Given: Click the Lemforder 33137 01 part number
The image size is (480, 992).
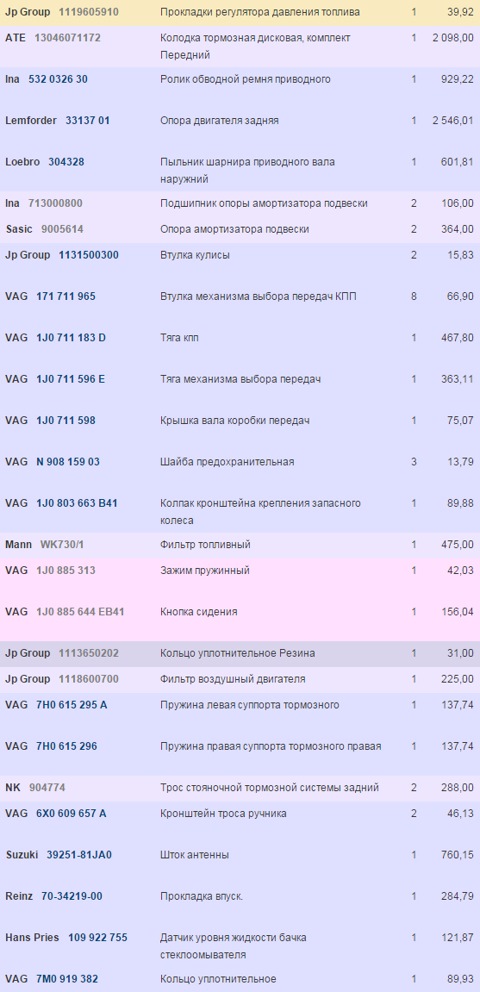Looking at the screenshot, I should [x=87, y=120].
